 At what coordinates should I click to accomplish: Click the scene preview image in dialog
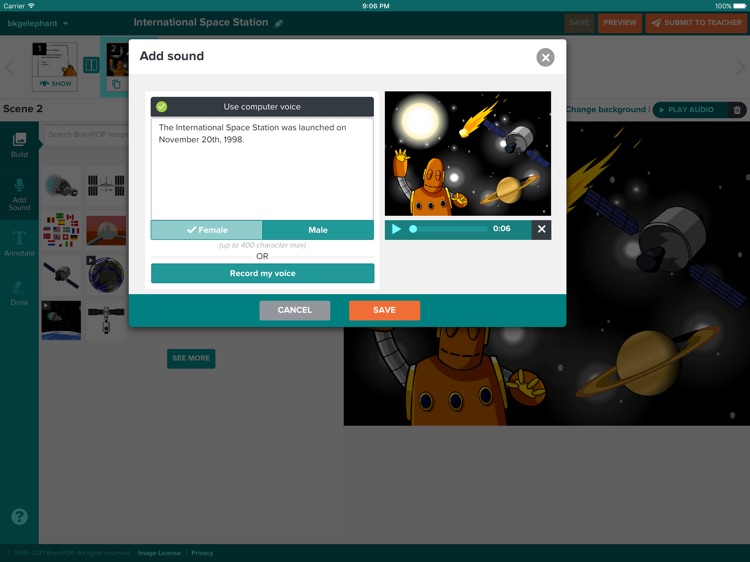click(468, 154)
